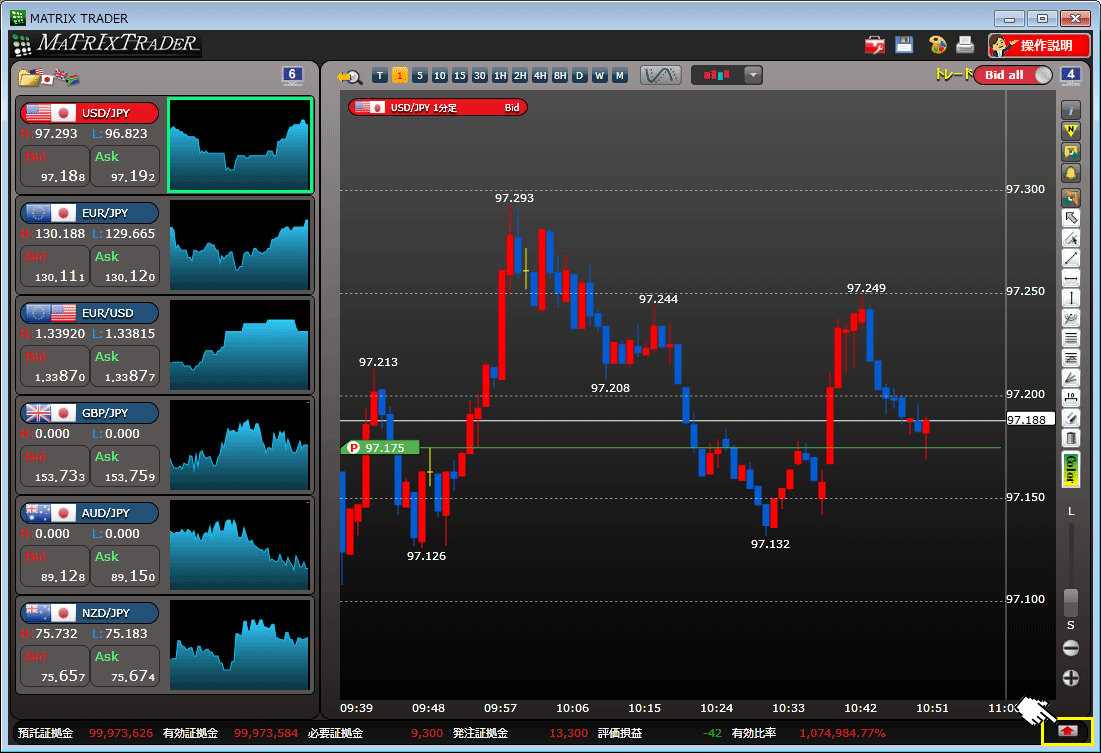This screenshot has width=1101, height=753.
Task: Select the AUD/JPY currency pair label
Action: coord(89,513)
